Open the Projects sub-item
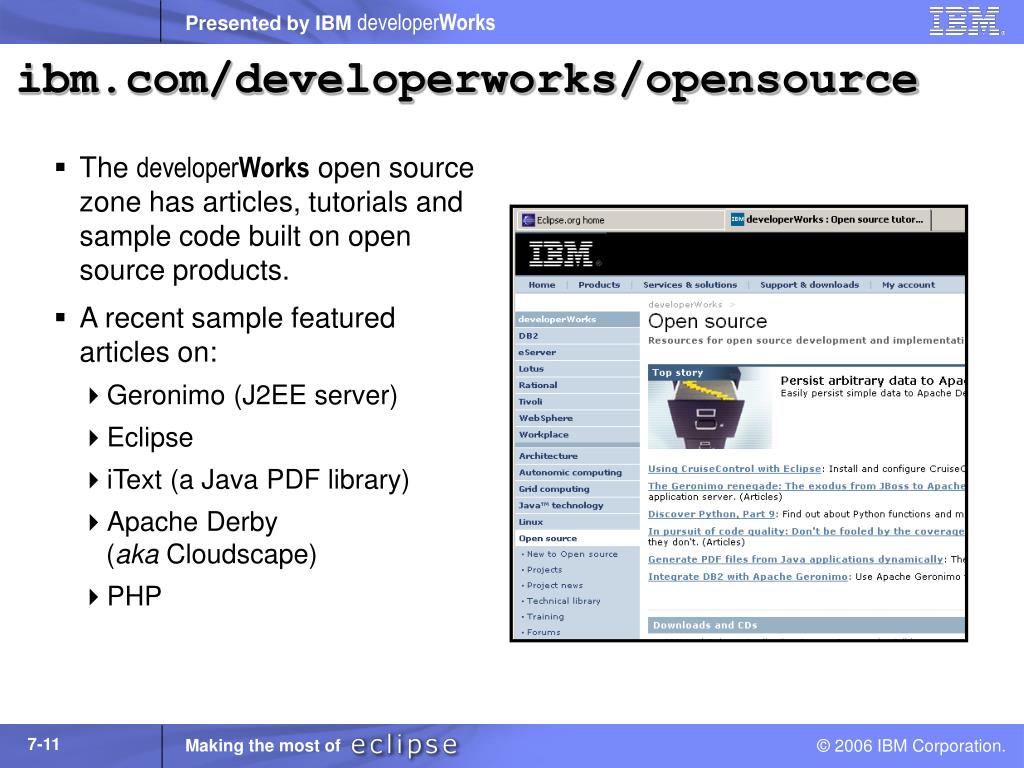The width and height of the screenshot is (1024, 768). coord(543,569)
